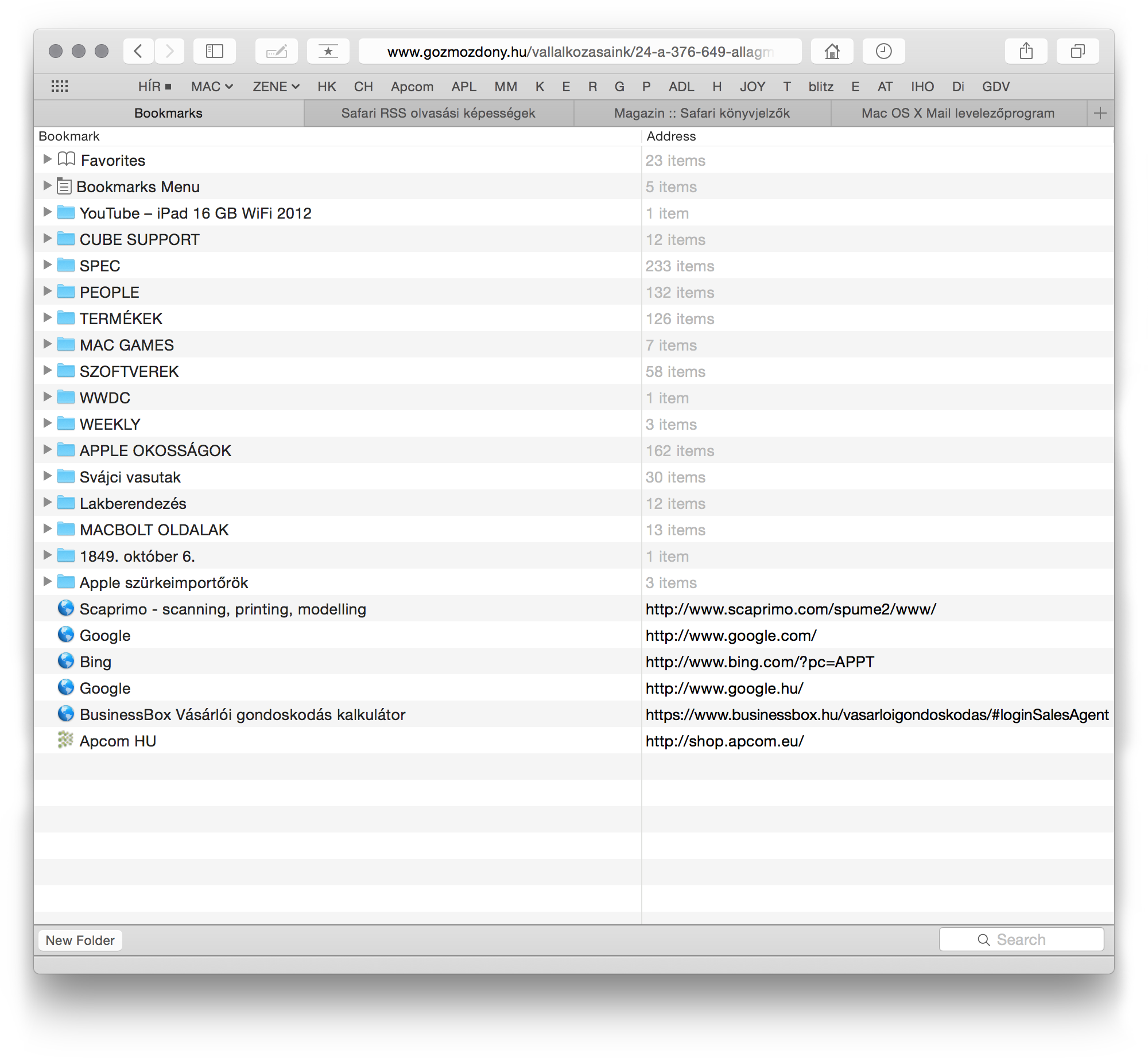This screenshot has width=1148, height=1058.
Task: Open Top Sites star toolbar button
Action: tap(328, 52)
